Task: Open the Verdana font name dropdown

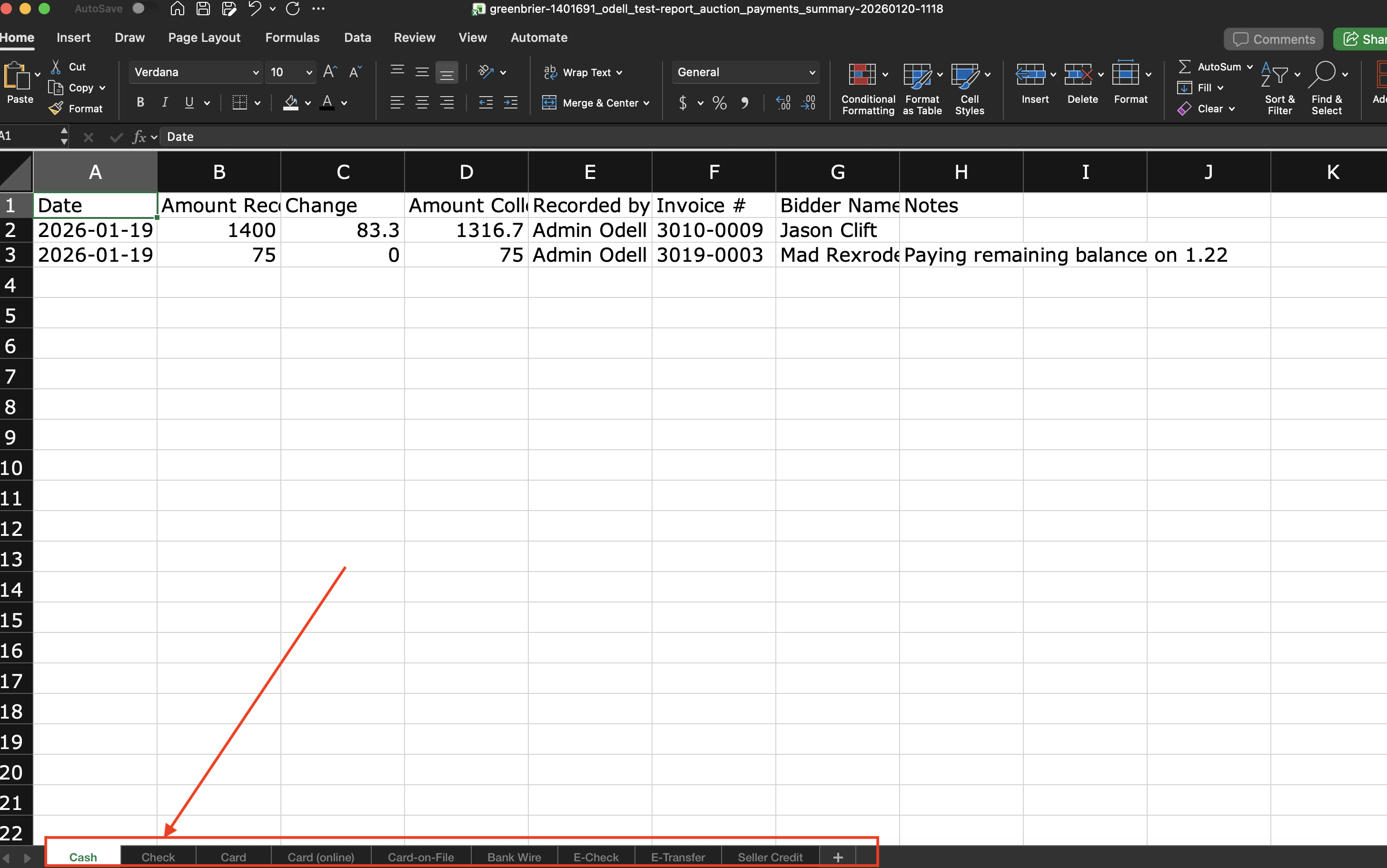Action: pyautogui.click(x=256, y=72)
